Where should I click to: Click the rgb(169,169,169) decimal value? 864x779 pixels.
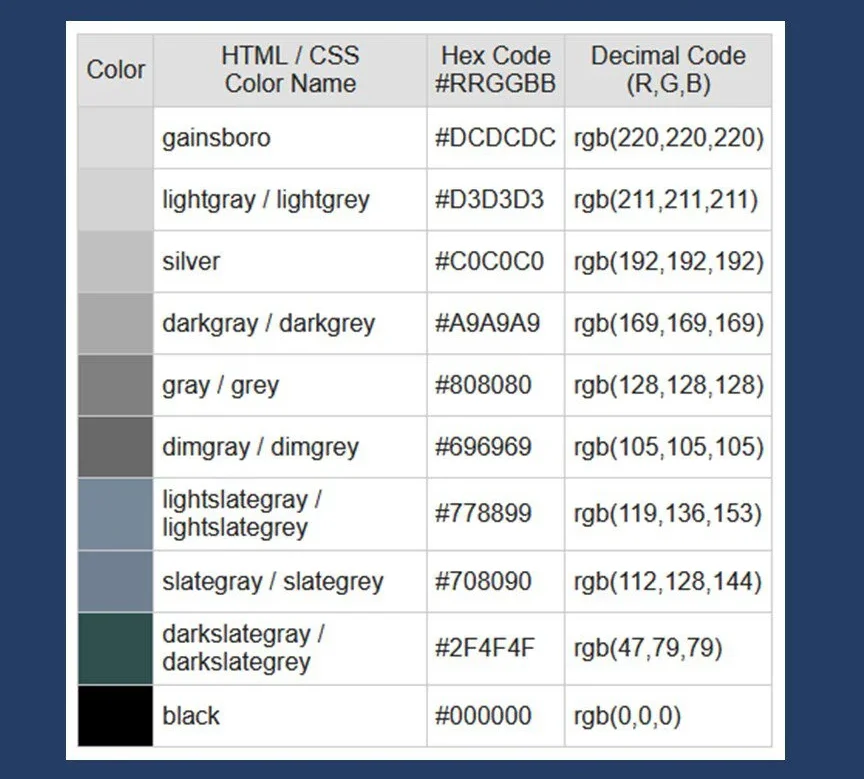click(x=668, y=324)
